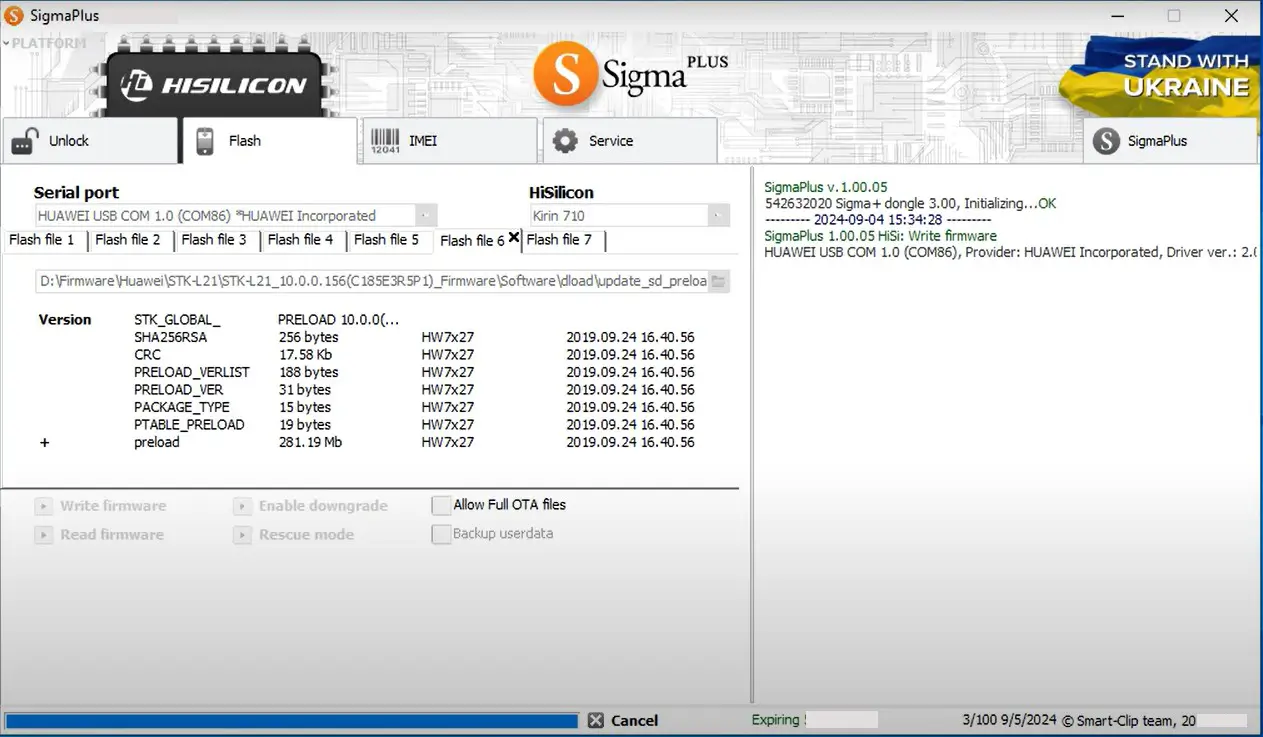
Task: Select the preload 281.19 Mb row
Action: (415, 442)
